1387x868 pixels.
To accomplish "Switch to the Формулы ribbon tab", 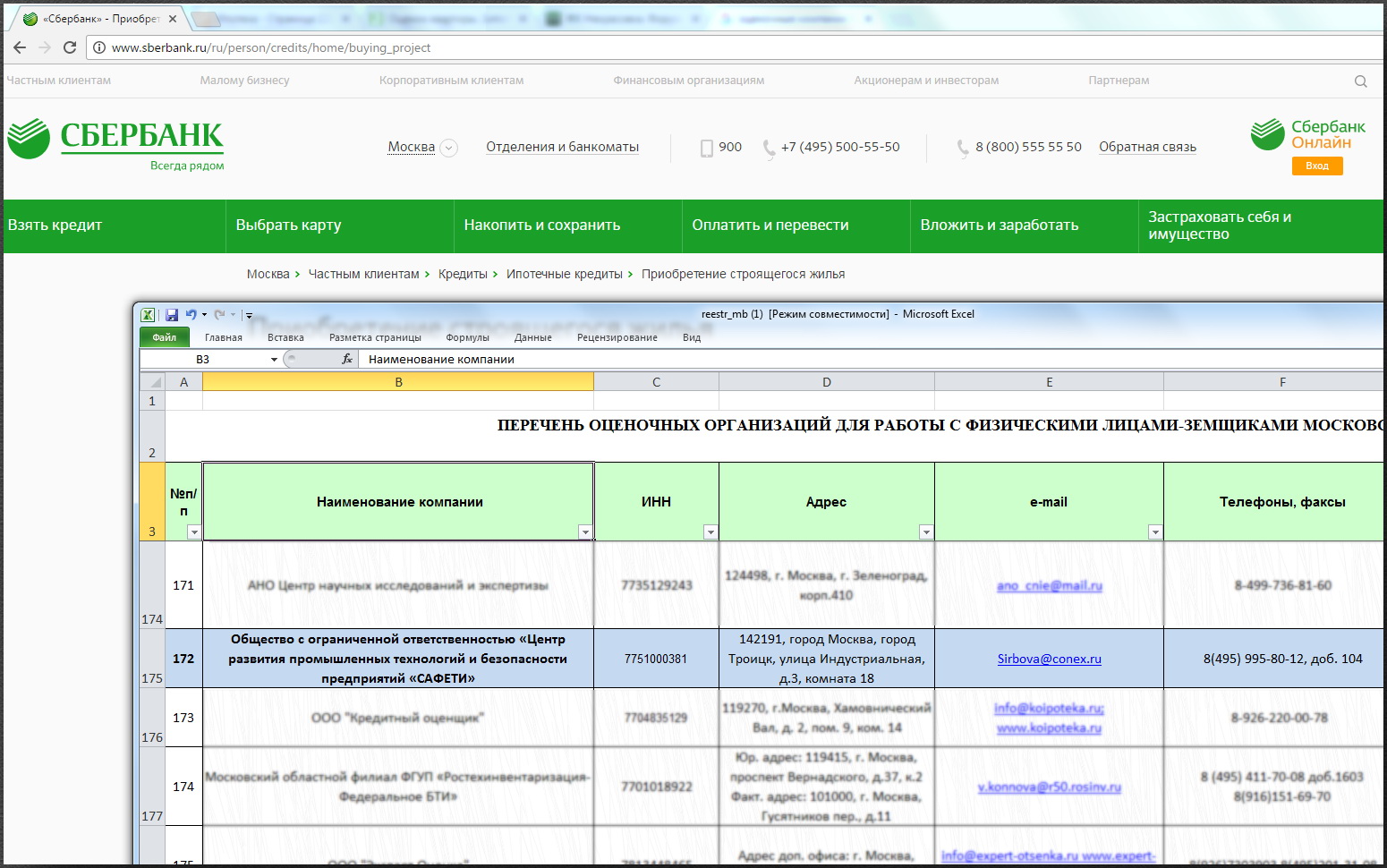I will click(467, 337).
